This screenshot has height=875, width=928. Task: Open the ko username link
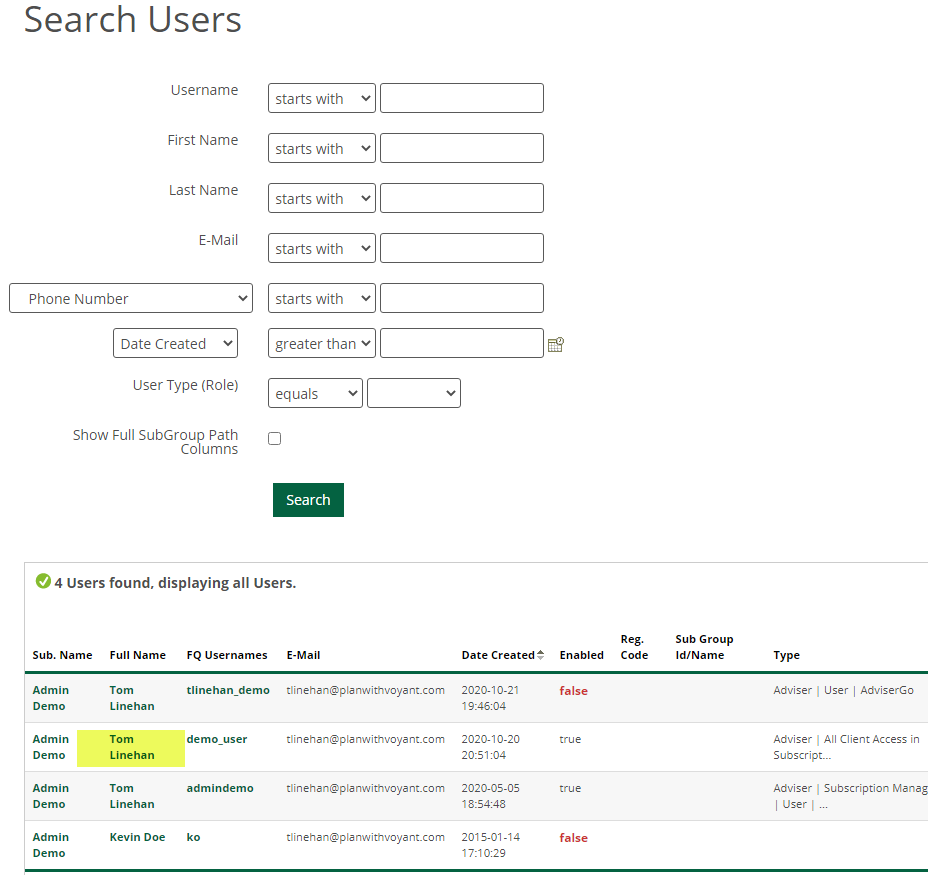[193, 838]
